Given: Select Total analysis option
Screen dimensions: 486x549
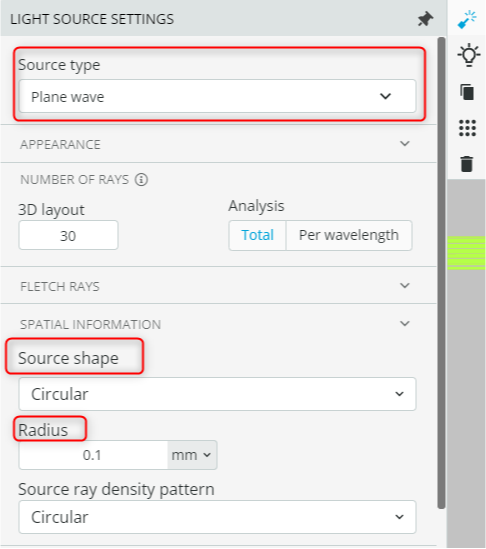Looking at the screenshot, I should [x=257, y=235].
